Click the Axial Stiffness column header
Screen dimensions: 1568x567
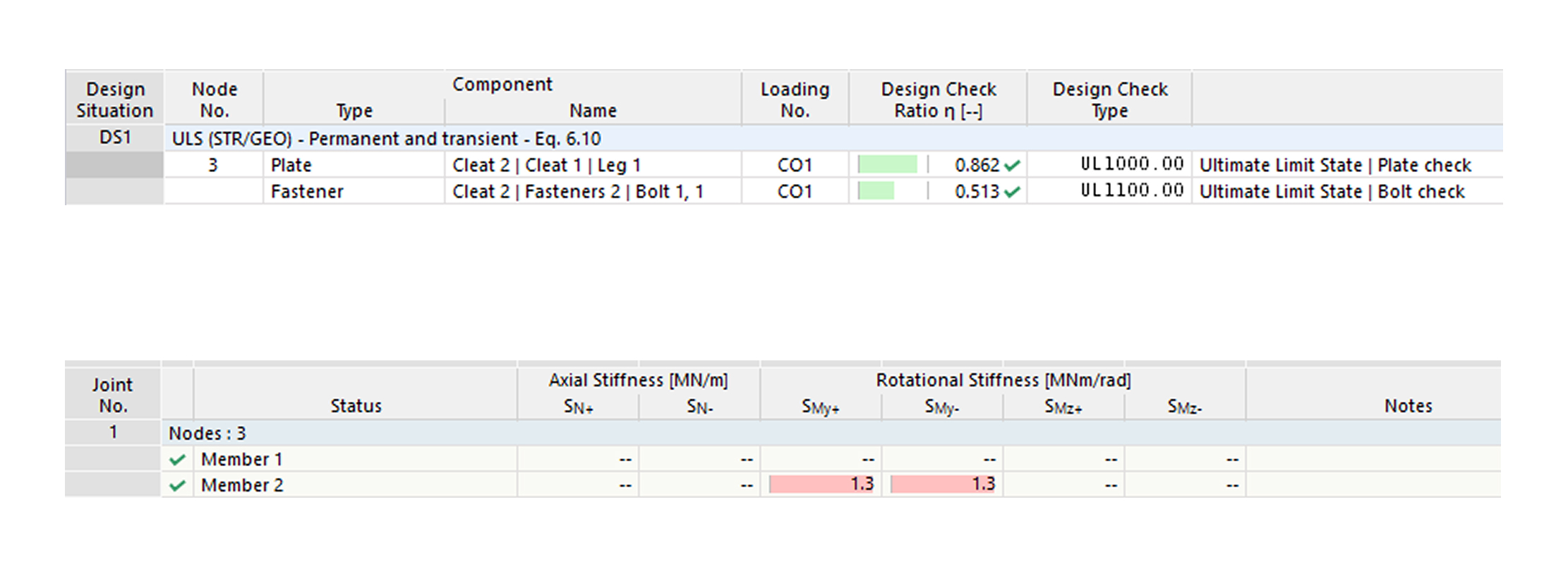(638, 381)
